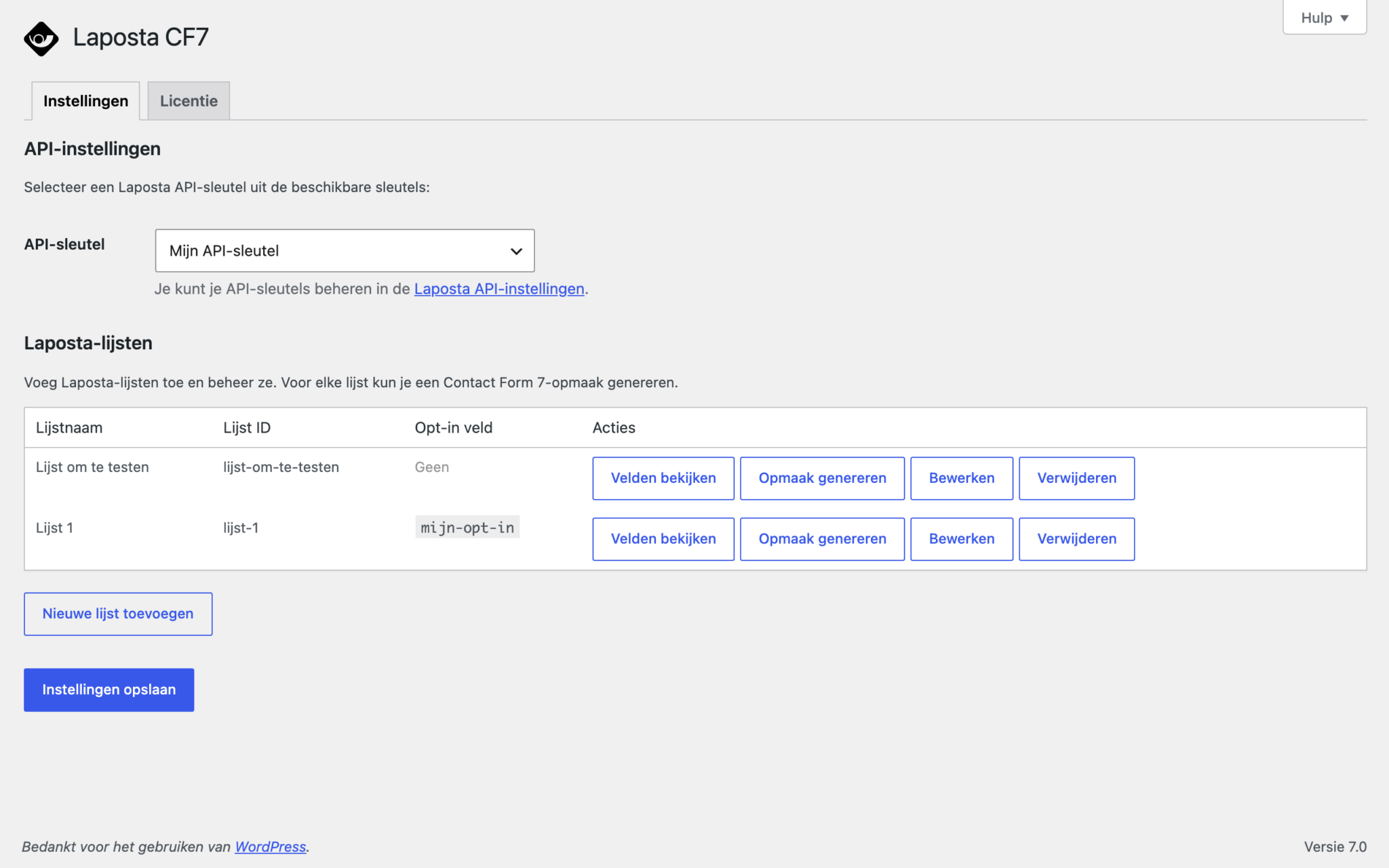The height and width of the screenshot is (868, 1389).
Task: Click Opmaak genereren for Lijst 1
Action: (x=822, y=539)
